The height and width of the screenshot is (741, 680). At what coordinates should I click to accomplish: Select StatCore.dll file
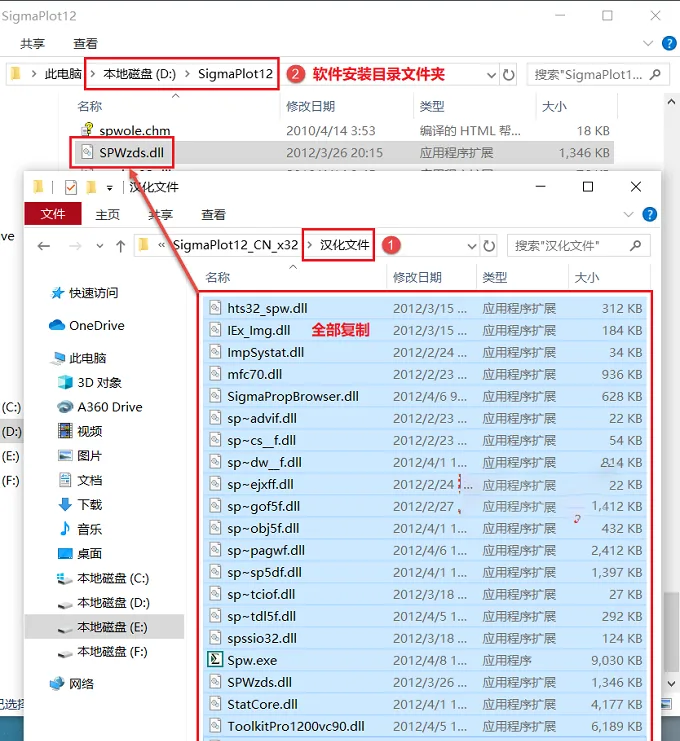pos(425,704)
